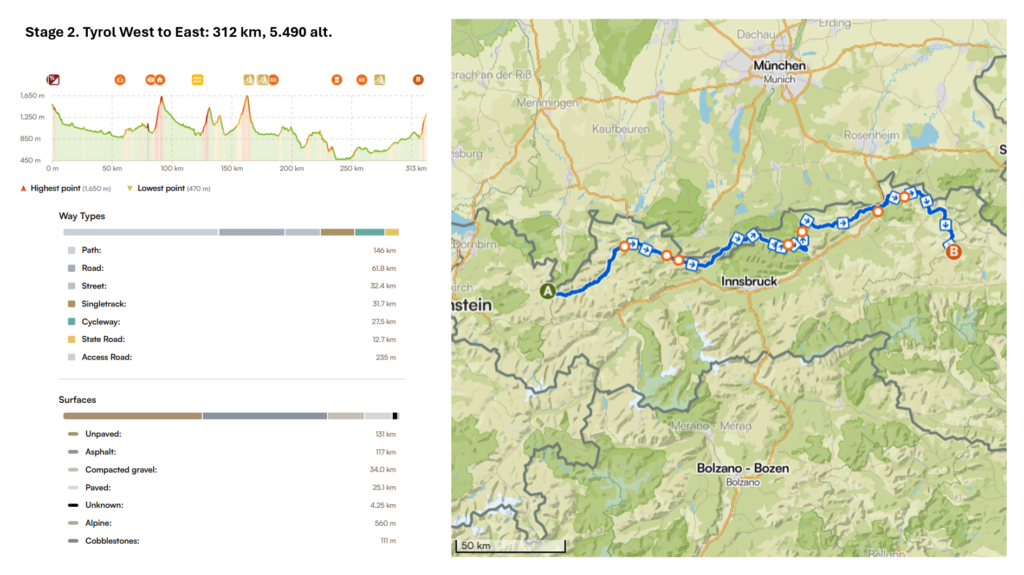
Task: Click the teal Cycleway color swatch
Action: pyautogui.click(x=71, y=322)
